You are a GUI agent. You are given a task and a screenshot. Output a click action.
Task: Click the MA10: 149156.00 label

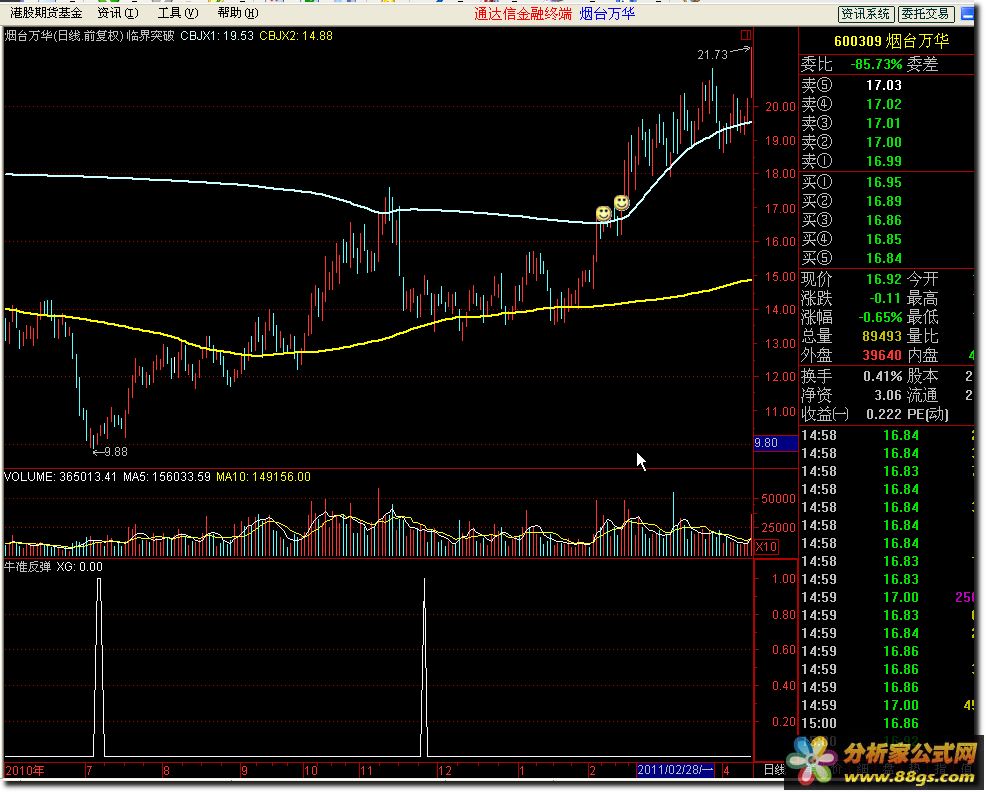[263, 477]
